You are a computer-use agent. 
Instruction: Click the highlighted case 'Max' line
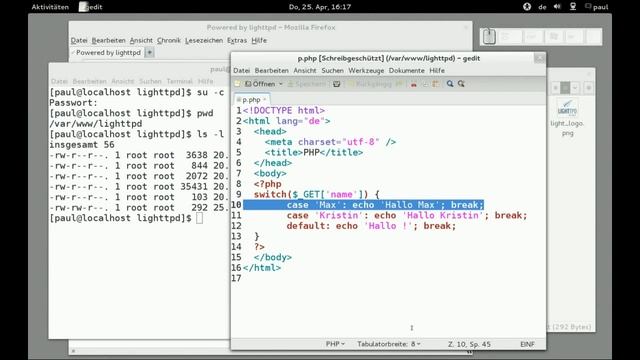363,205
